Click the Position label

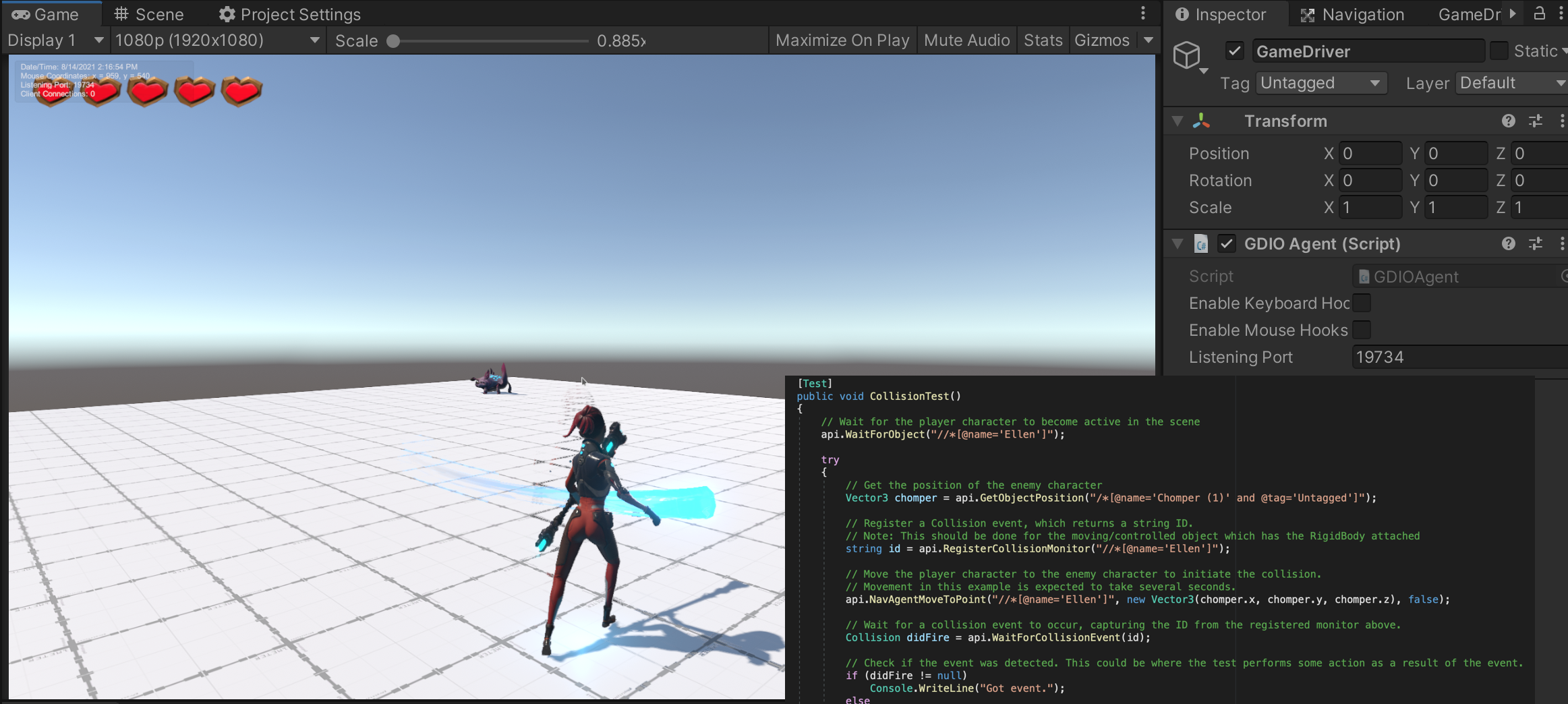[1219, 153]
